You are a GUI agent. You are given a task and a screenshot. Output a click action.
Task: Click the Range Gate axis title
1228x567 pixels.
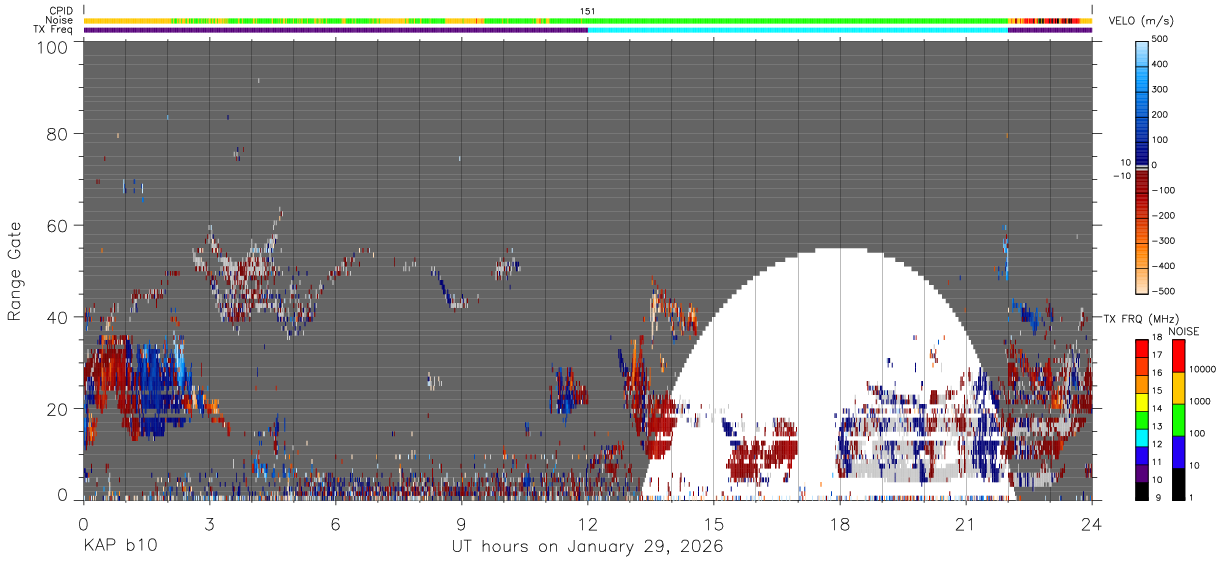(15, 271)
